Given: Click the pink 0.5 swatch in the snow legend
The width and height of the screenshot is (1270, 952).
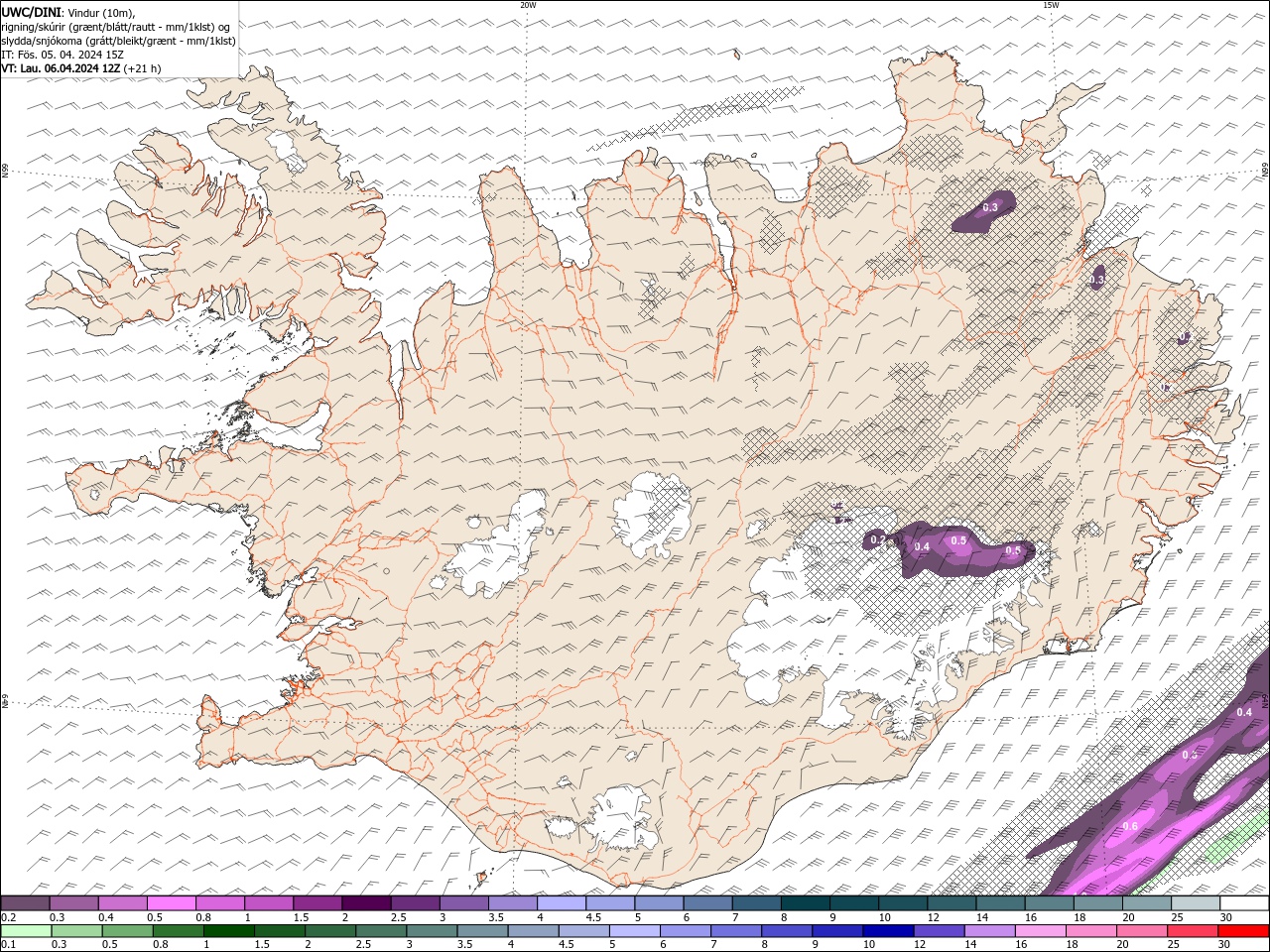Looking at the screenshot, I should pyautogui.click(x=172, y=903).
